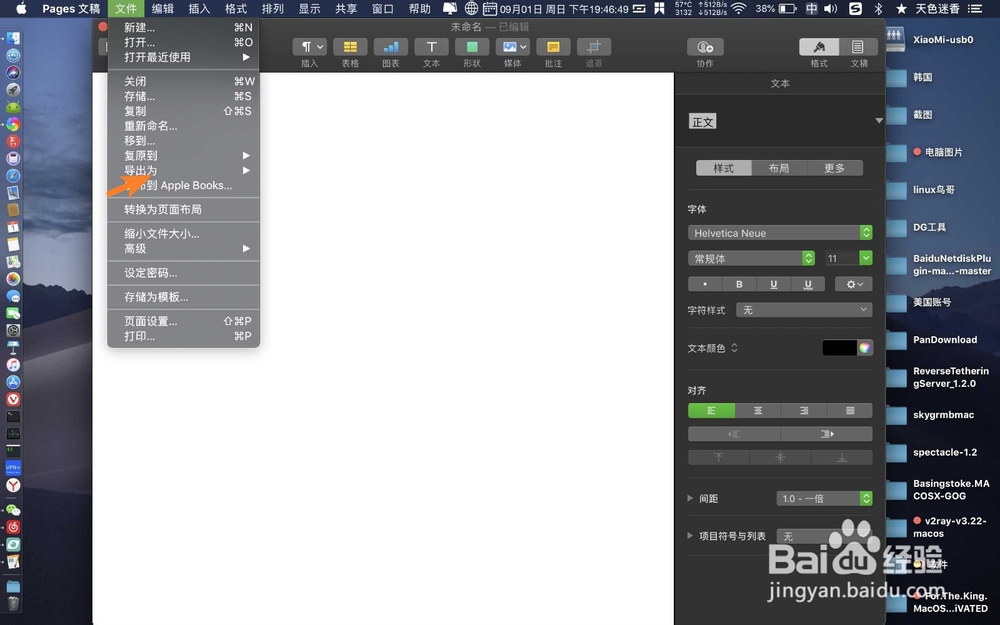This screenshot has height=625, width=1000.
Task: Add a comment using the 批注 icon
Action: (x=553, y=48)
